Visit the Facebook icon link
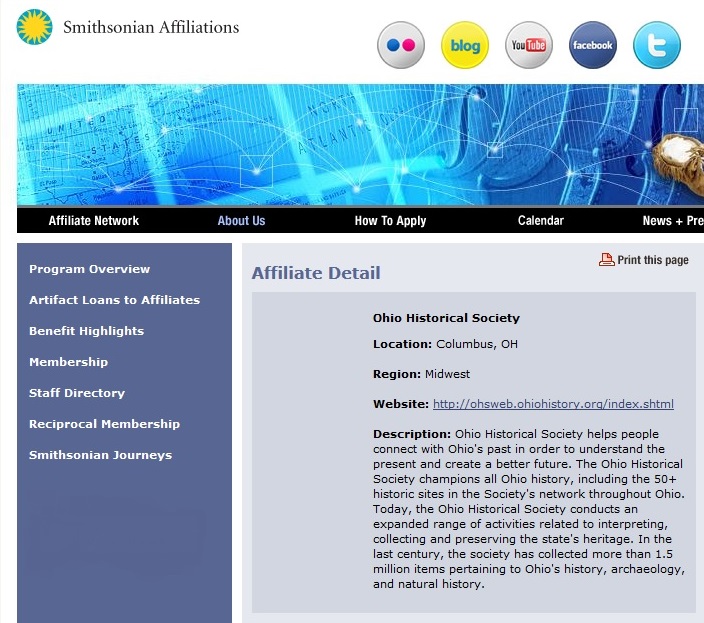Screen dimensions: 704x623 593,45
